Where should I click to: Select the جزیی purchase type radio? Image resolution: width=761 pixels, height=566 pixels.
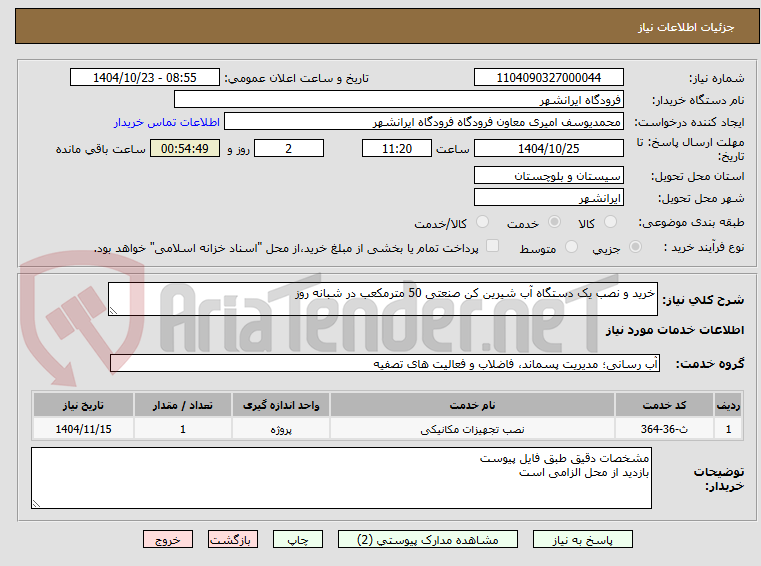pyautogui.click(x=635, y=247)
